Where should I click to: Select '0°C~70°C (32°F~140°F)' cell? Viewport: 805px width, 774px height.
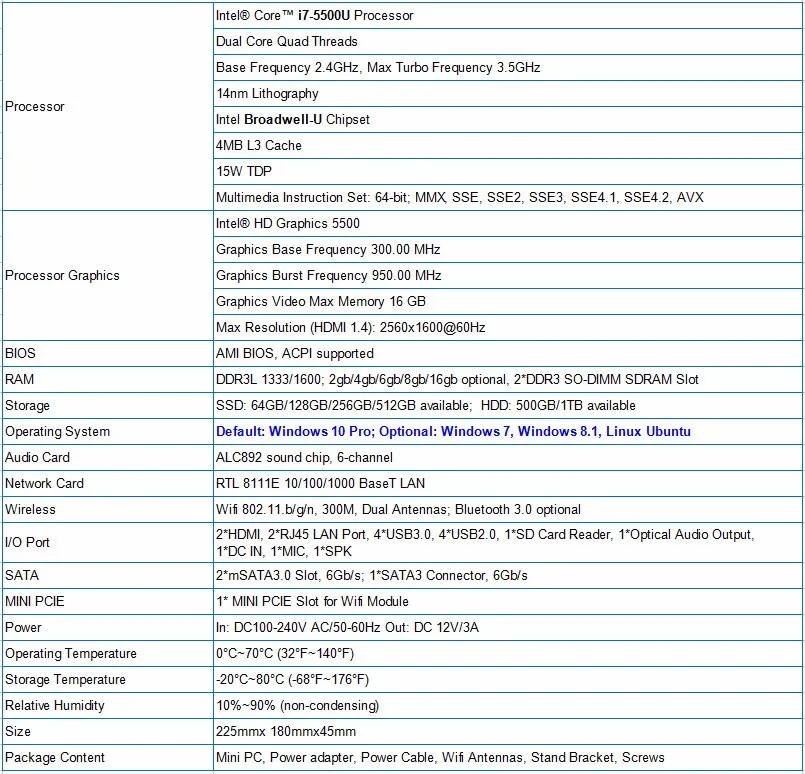point(508,653)
